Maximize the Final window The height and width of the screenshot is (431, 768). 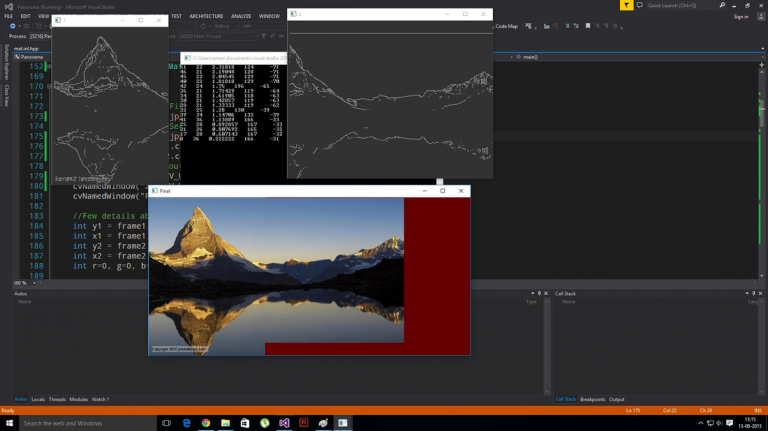click(x=443, y=191)
